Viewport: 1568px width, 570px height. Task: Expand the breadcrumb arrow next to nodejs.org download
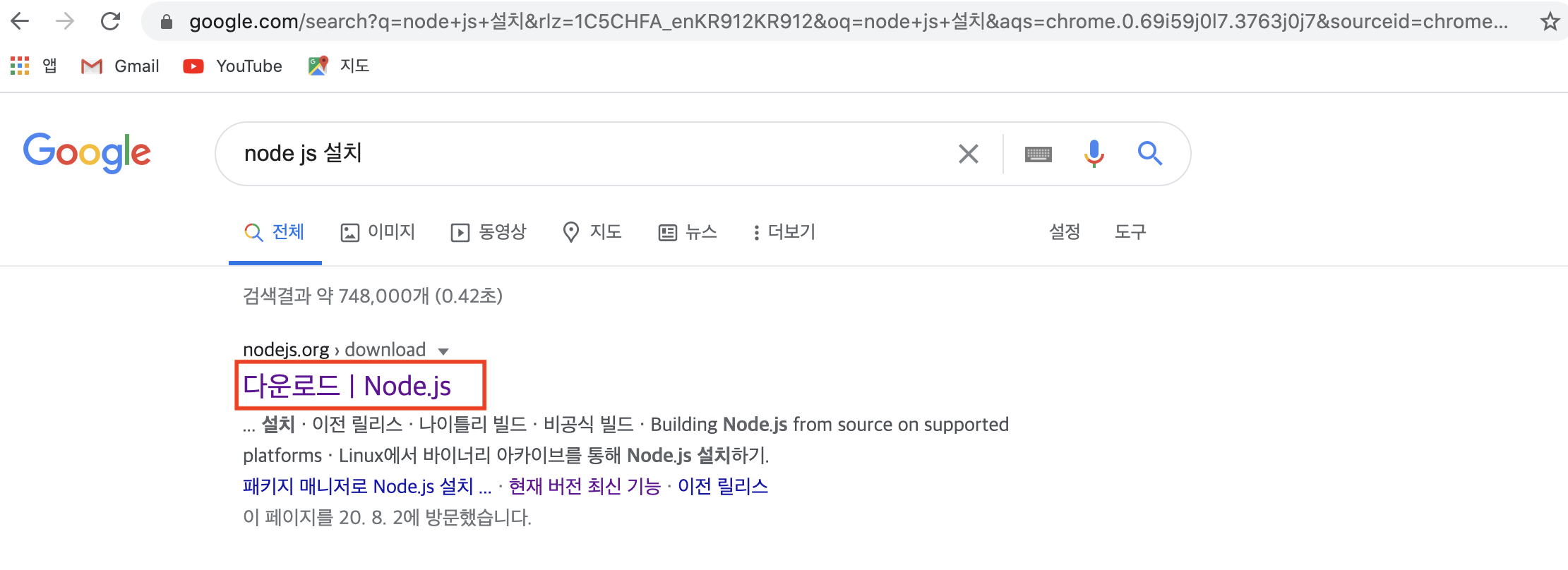pos(443,351)
